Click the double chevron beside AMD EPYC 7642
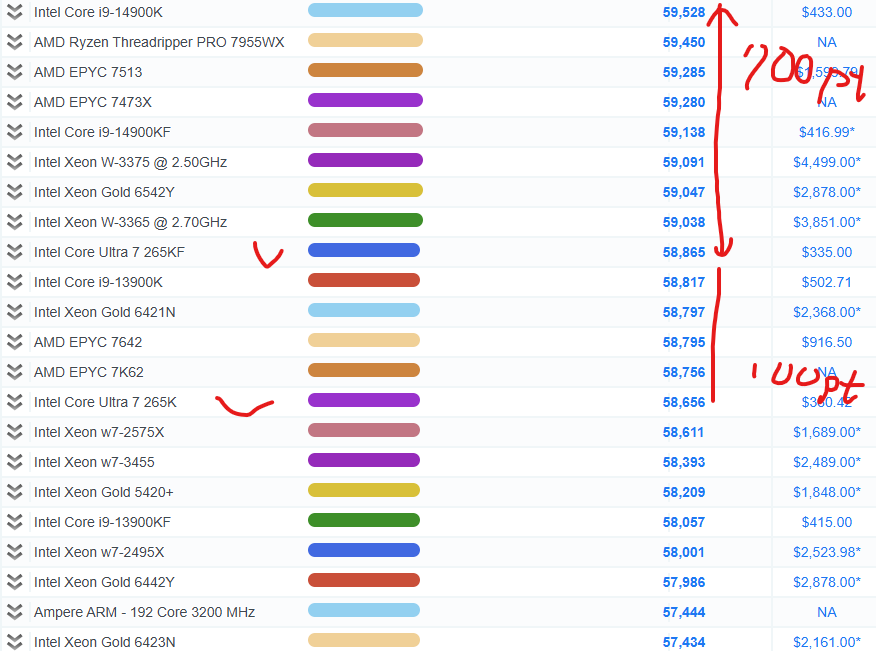Image resolution: width=876 pixels, height=651 pixels. [15, 342]
